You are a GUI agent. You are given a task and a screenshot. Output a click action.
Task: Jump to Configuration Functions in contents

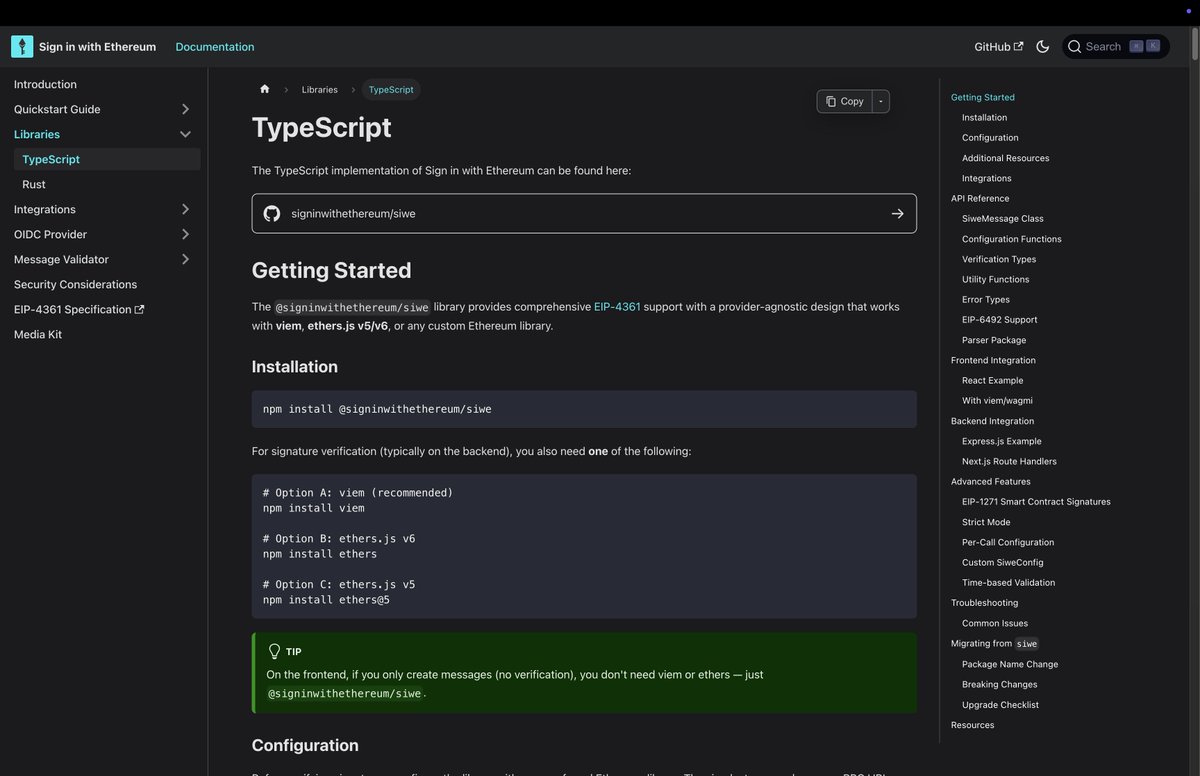1012,239
